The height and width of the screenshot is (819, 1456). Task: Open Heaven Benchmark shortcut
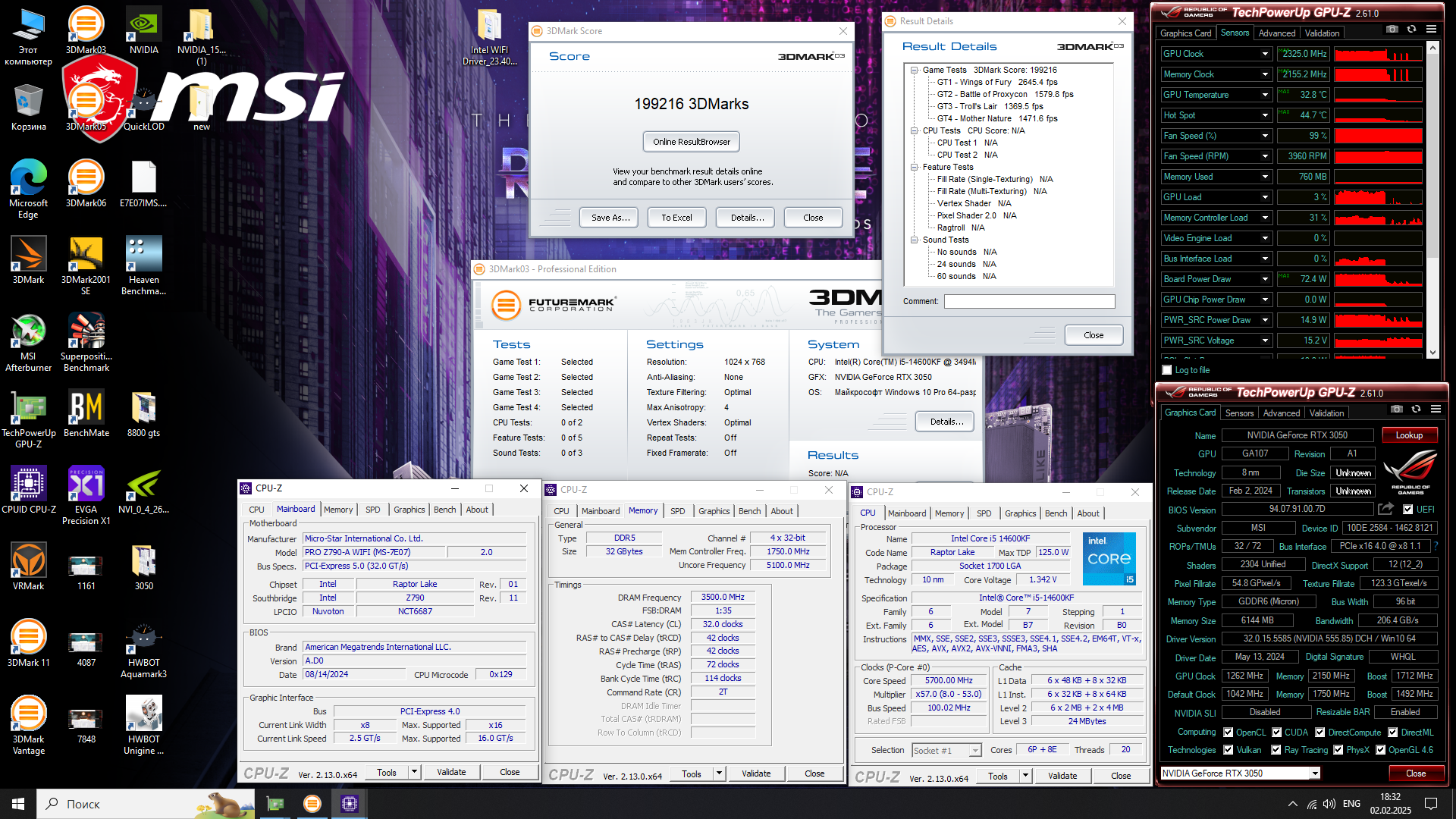143,265
